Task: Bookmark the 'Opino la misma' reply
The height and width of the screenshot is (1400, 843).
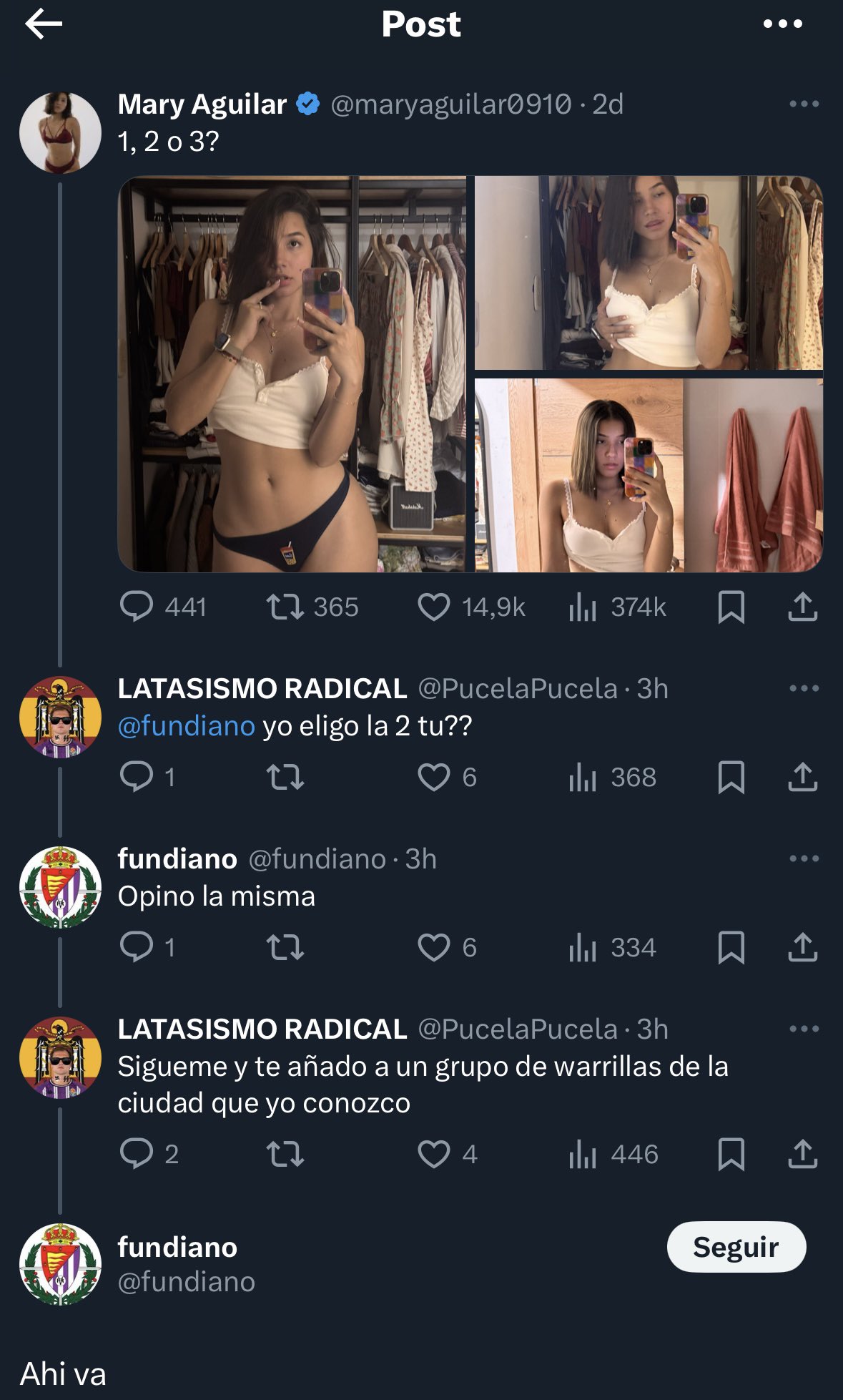Action: (731, 948)
